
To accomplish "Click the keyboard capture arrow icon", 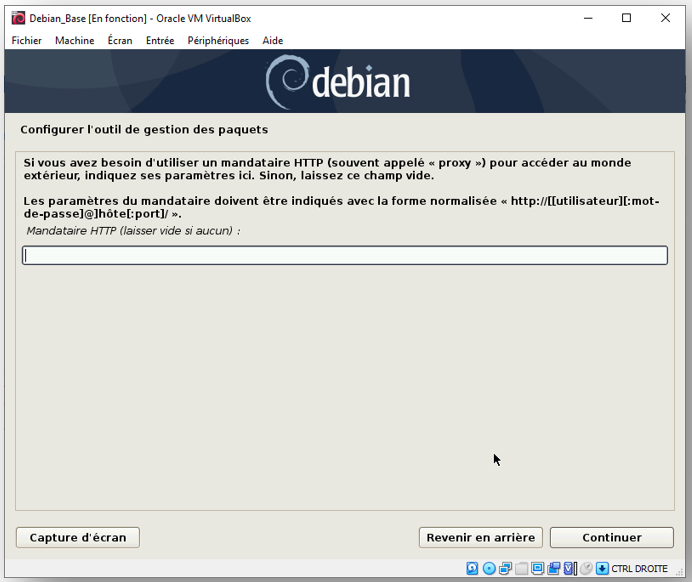I will [602, 568].
